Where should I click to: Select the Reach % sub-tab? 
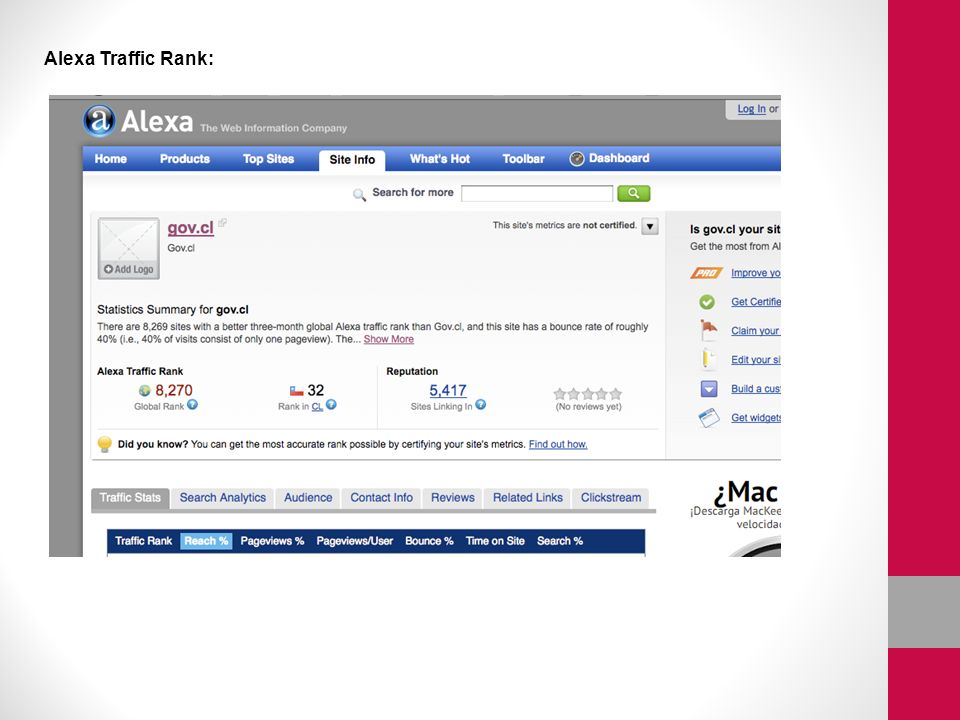206,541
